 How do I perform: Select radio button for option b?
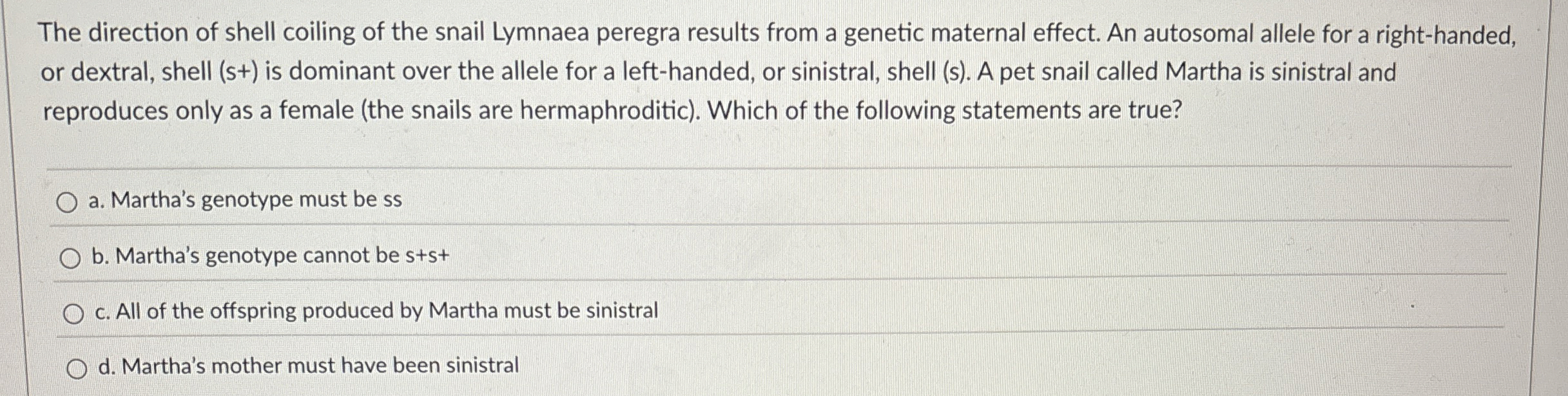point(72,258)
